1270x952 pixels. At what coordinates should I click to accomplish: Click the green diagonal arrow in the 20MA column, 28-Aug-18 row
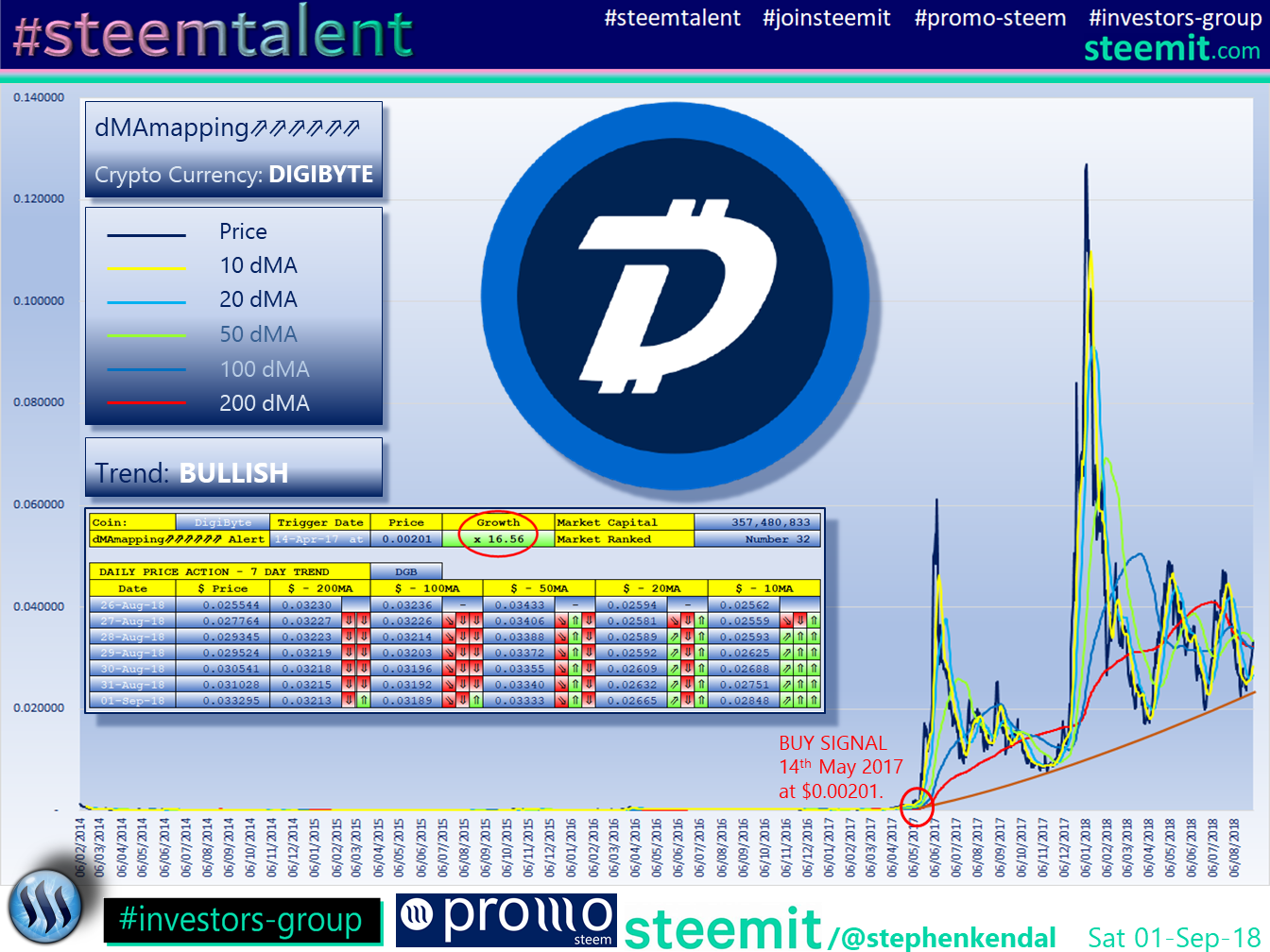pyautogui.click(x=674, y=637)
